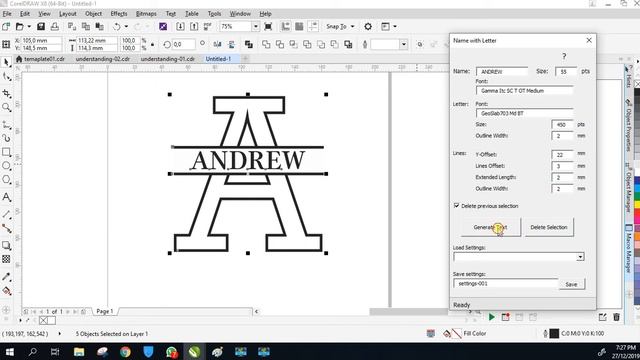Select the Color Eyedropper tool
The width and height of the screenshot is (640, 360).
6,277
